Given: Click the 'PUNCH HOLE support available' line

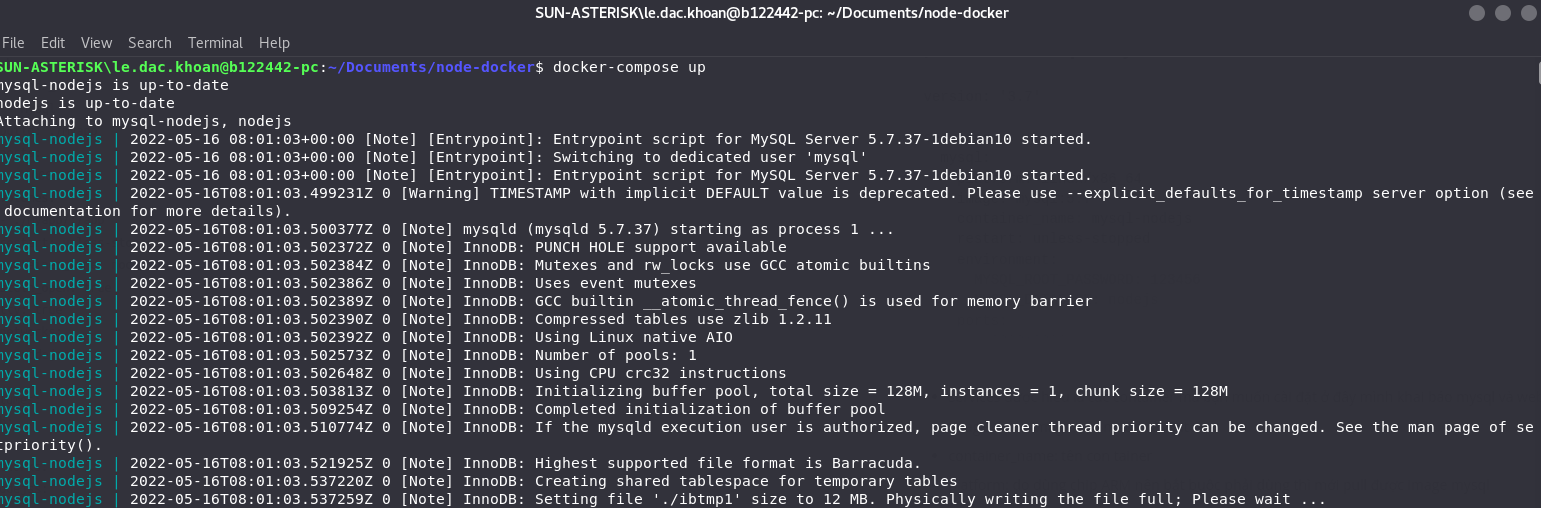Looking at the screenshot, I should click(x=394, y=247).
